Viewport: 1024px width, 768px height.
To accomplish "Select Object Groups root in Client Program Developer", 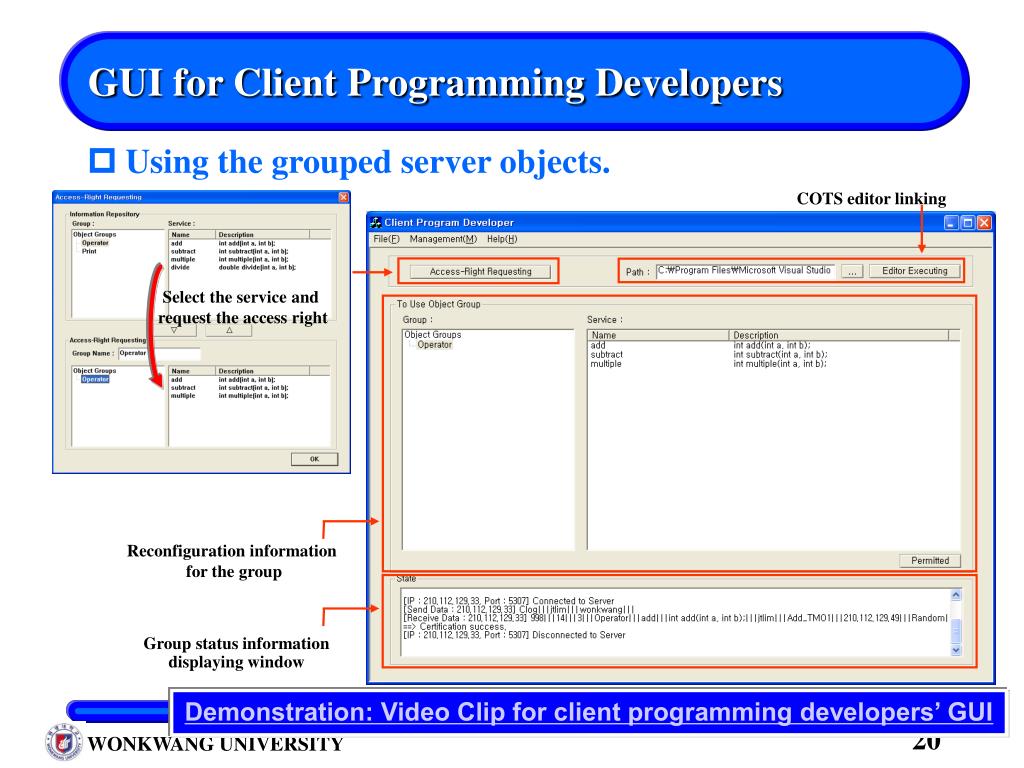I will tap(432, 334).
